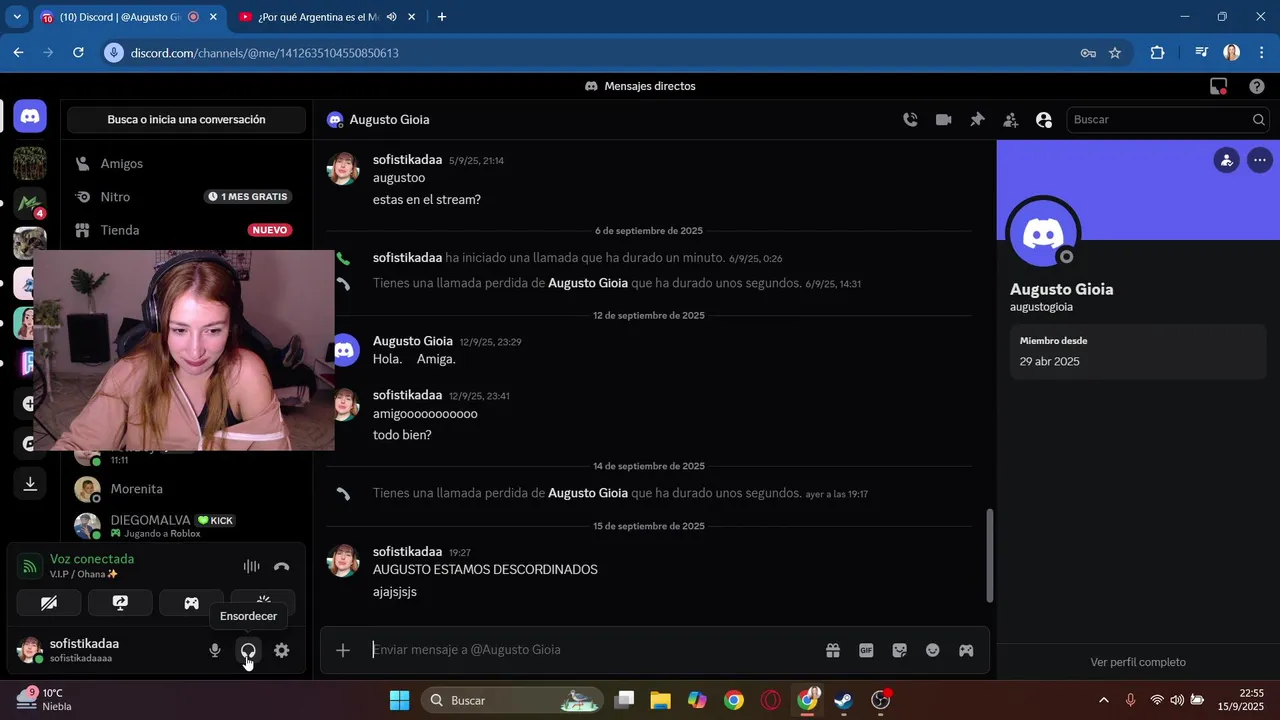Open the Nitro page
Screen dimensions: 1280x720
coord(186,197)
